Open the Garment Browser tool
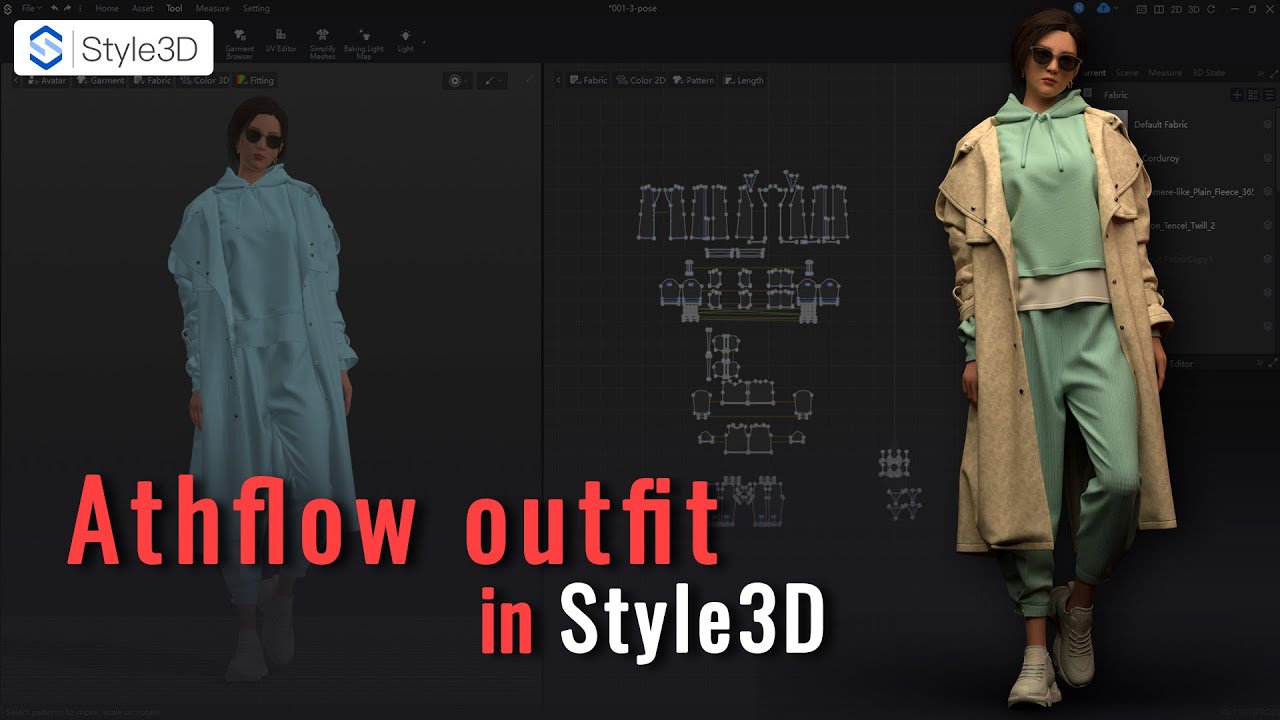 240,45
